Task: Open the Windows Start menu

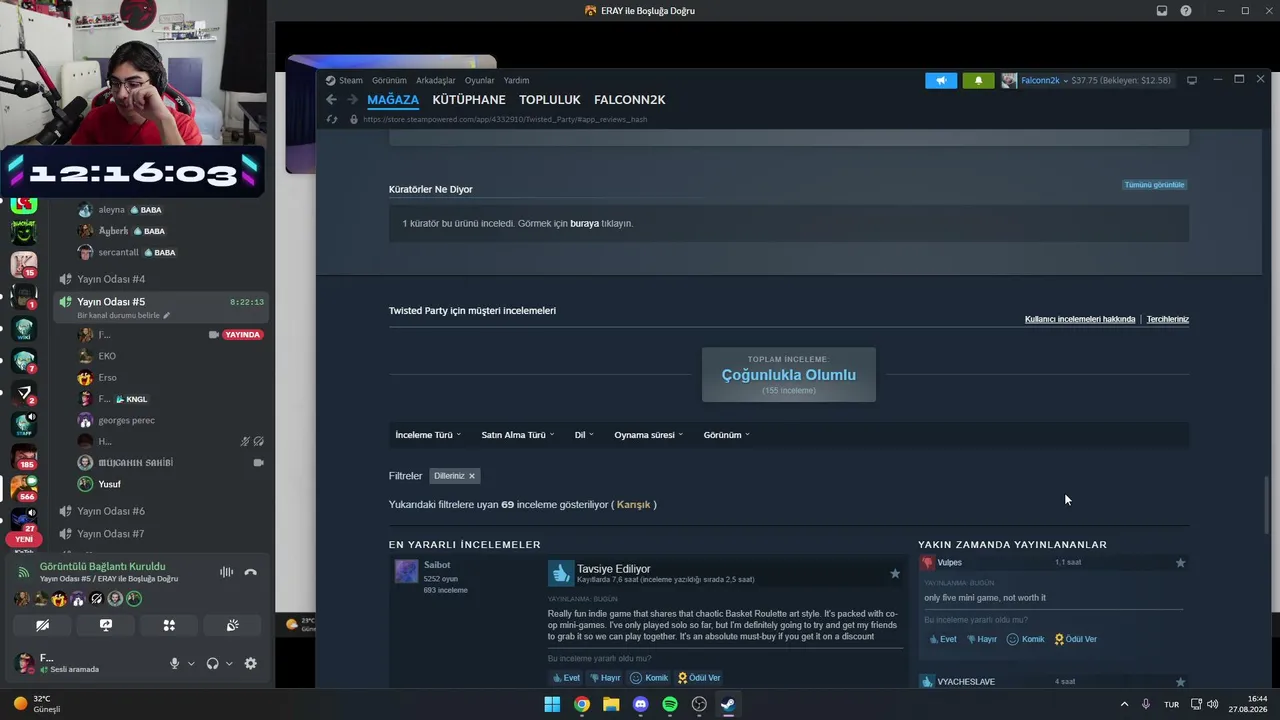Action: [552, 704]
